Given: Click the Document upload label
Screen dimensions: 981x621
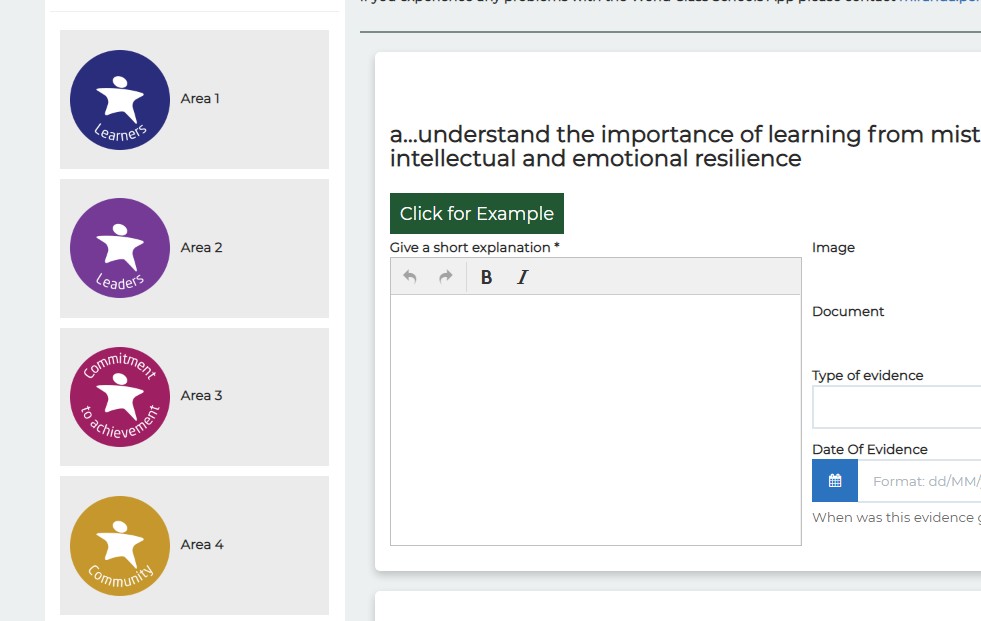Looking at the screenshot, I should (x=848, y=311).
